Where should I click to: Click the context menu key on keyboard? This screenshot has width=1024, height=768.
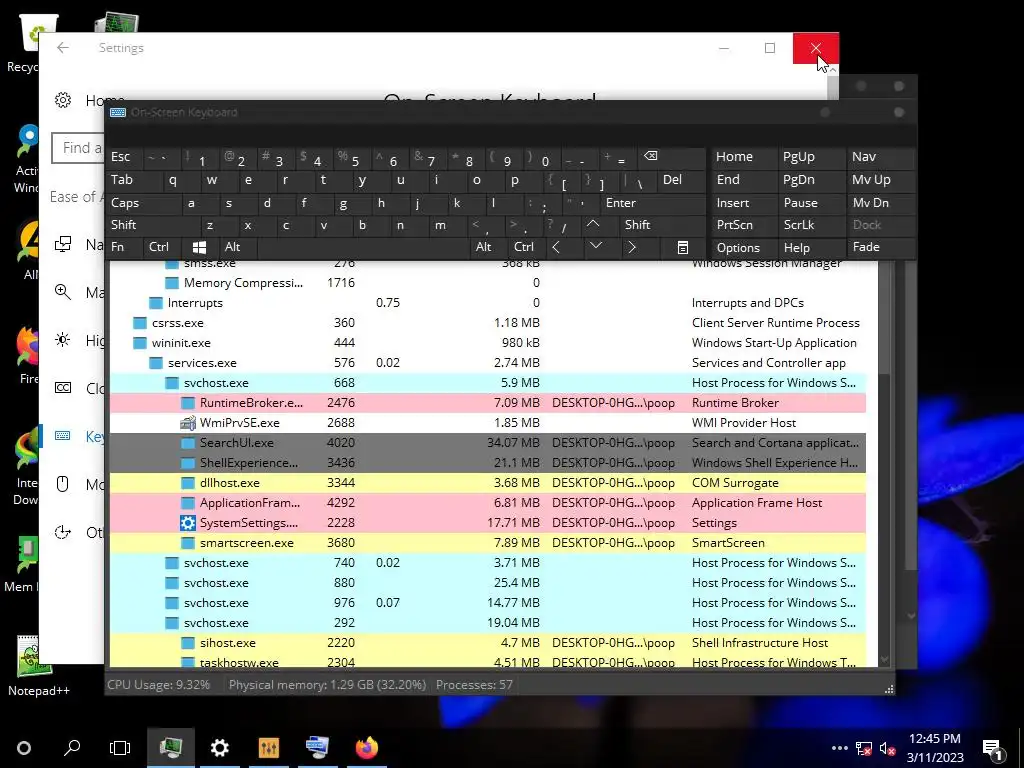click(682, 247)
